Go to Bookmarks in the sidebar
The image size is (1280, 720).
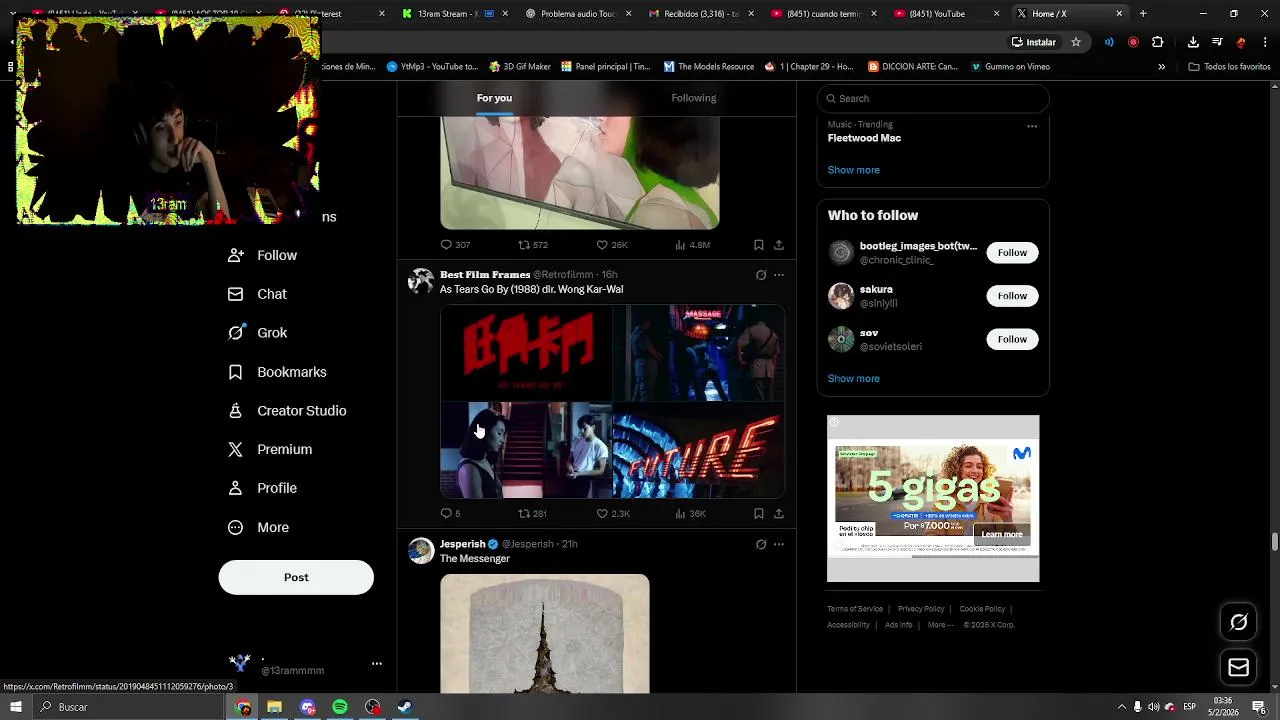coord(277,372)
